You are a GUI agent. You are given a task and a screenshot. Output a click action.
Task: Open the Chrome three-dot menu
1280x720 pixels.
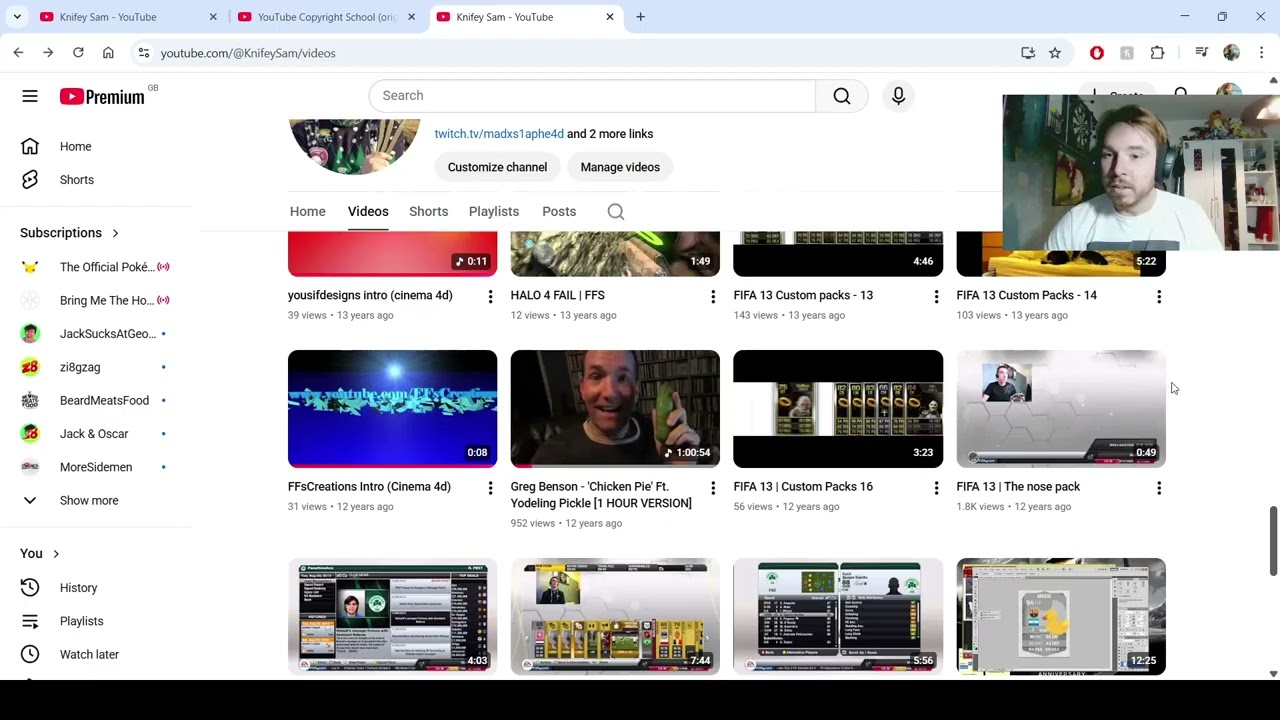(1262, 53)
